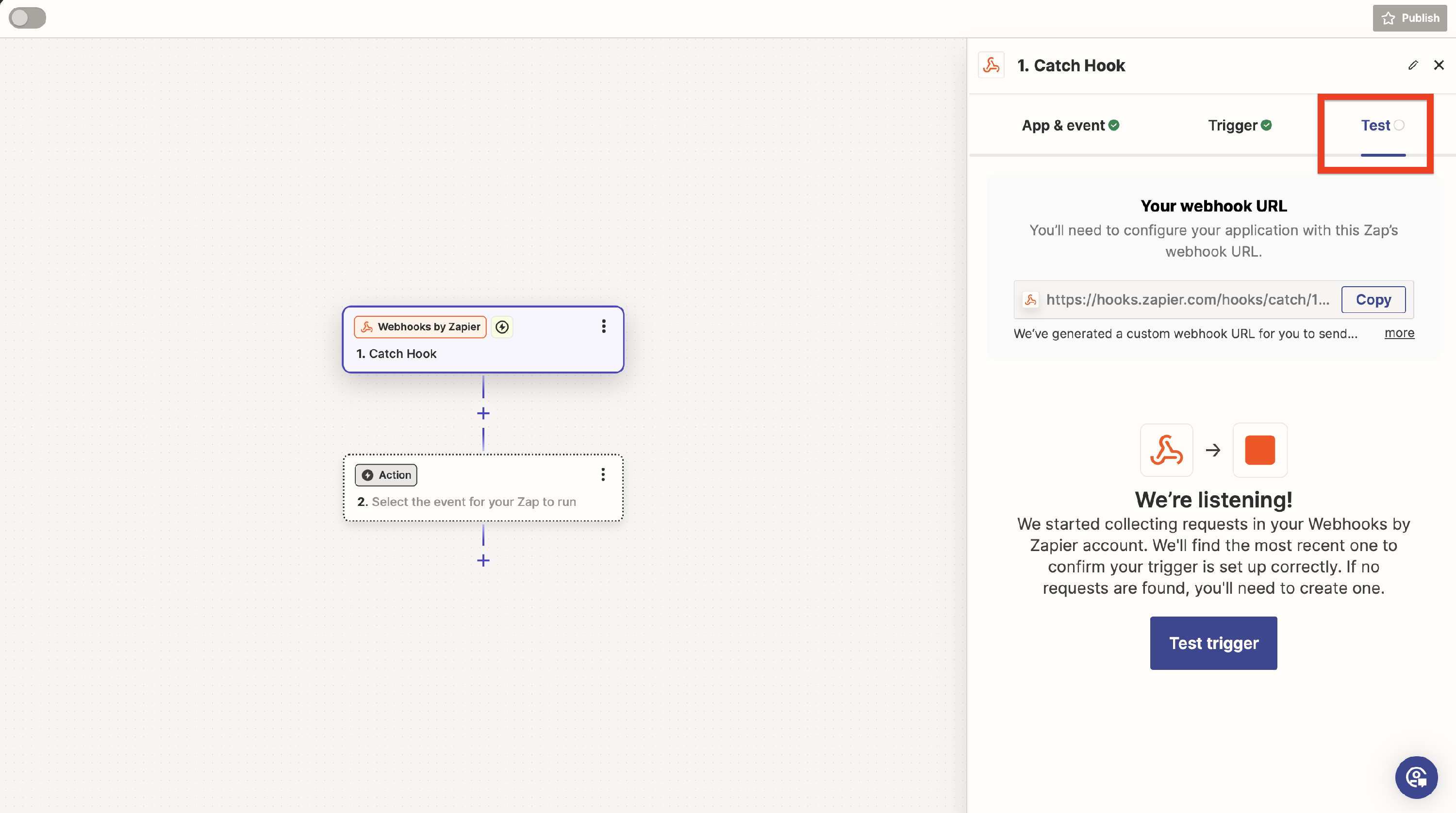Select the Action step badge
This screenshot has height=813, width=1456.
point(386,475)
